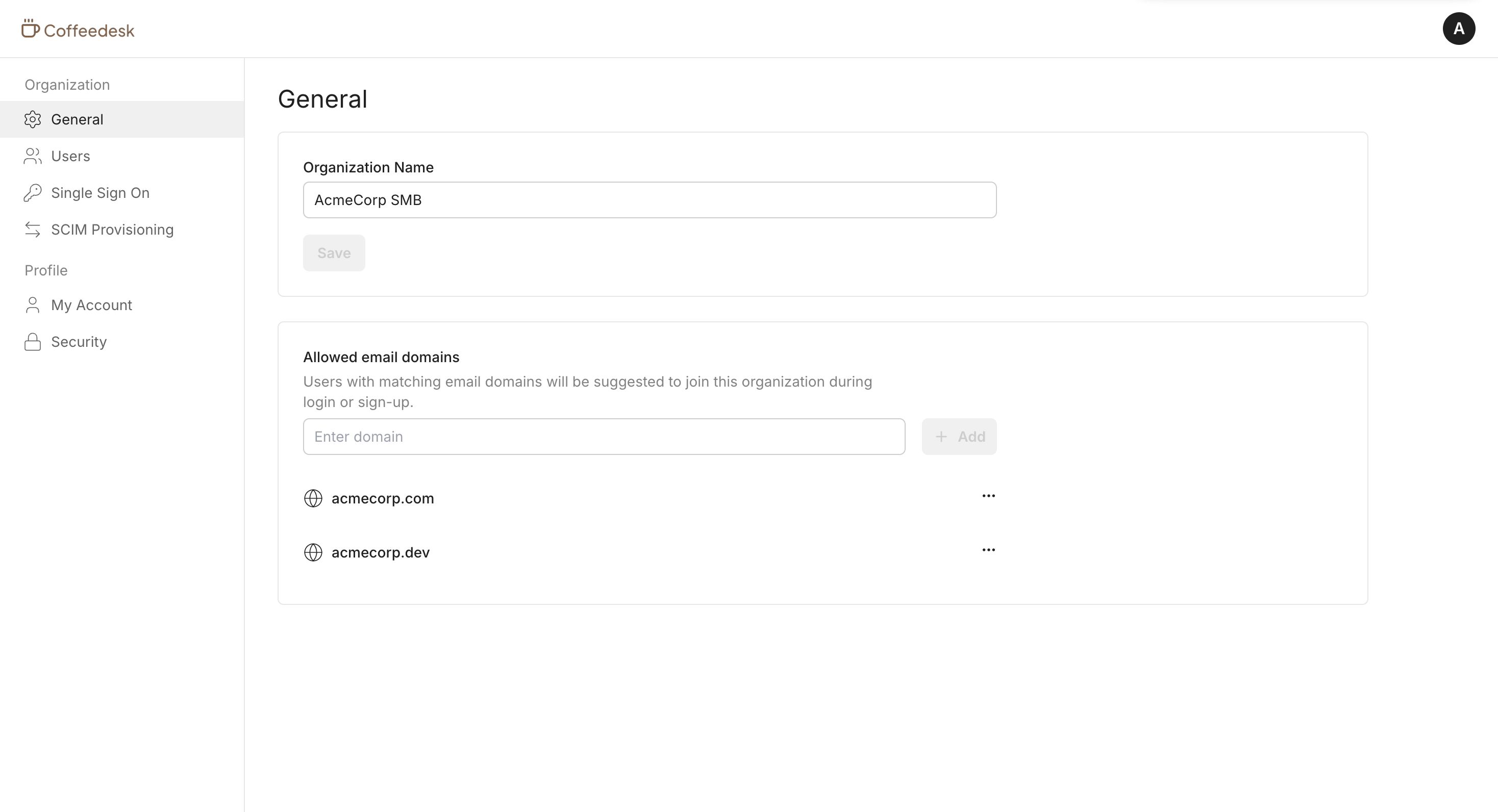Click the key icon for Single Sign On

tap(33, 192)
